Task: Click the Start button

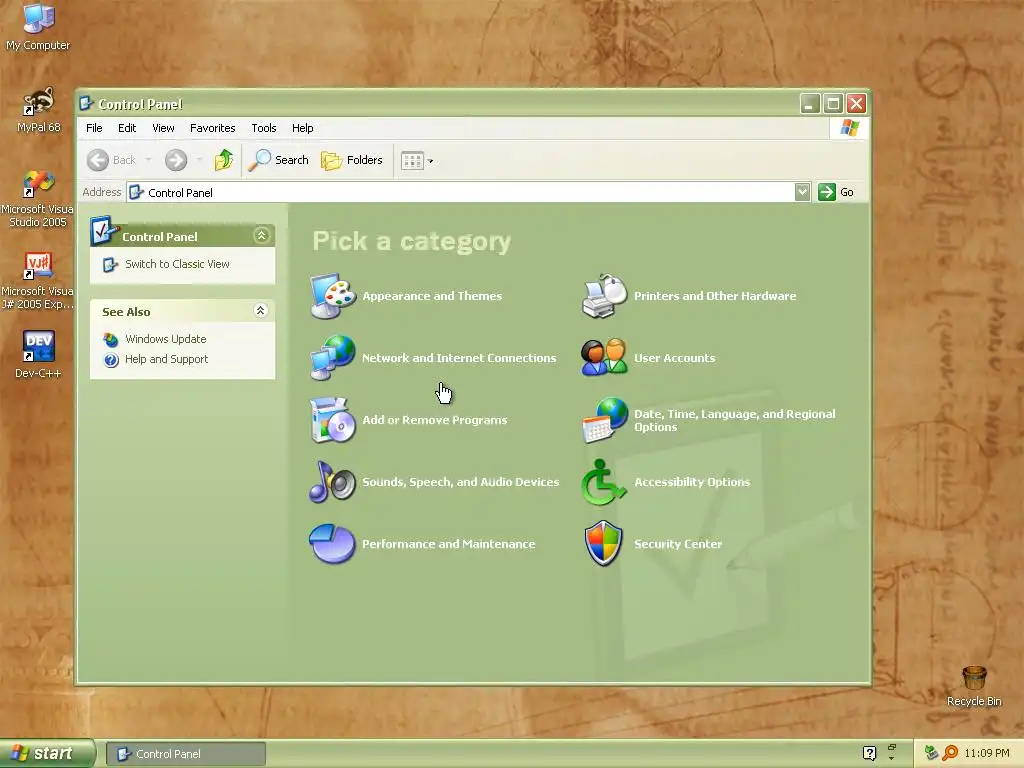Action: coord(48,753)
